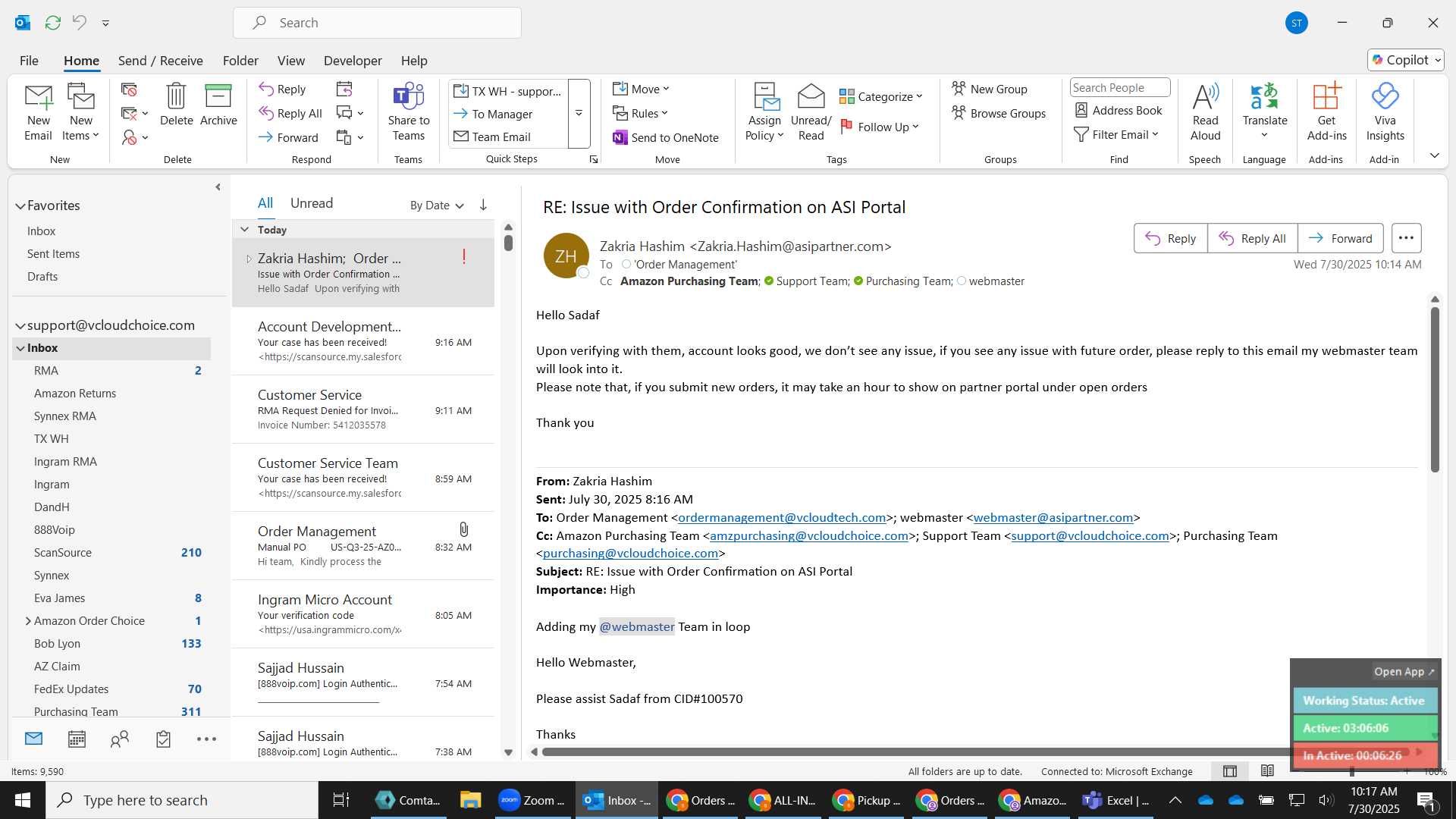Click the message list scrollbar thumb
Image resolution: width=1456 pixels, height=819 pixels.
click(x=508, y=243)
